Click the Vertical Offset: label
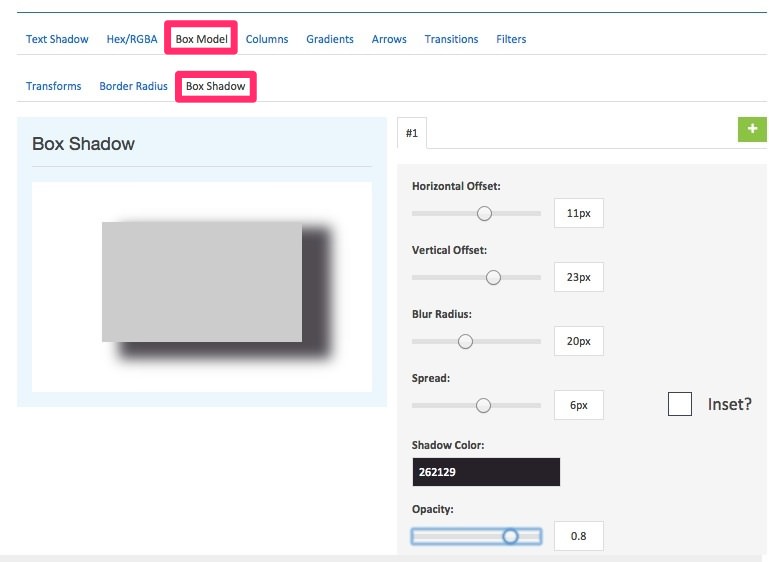This screenshot has height=562, width=769. (449, 250)
